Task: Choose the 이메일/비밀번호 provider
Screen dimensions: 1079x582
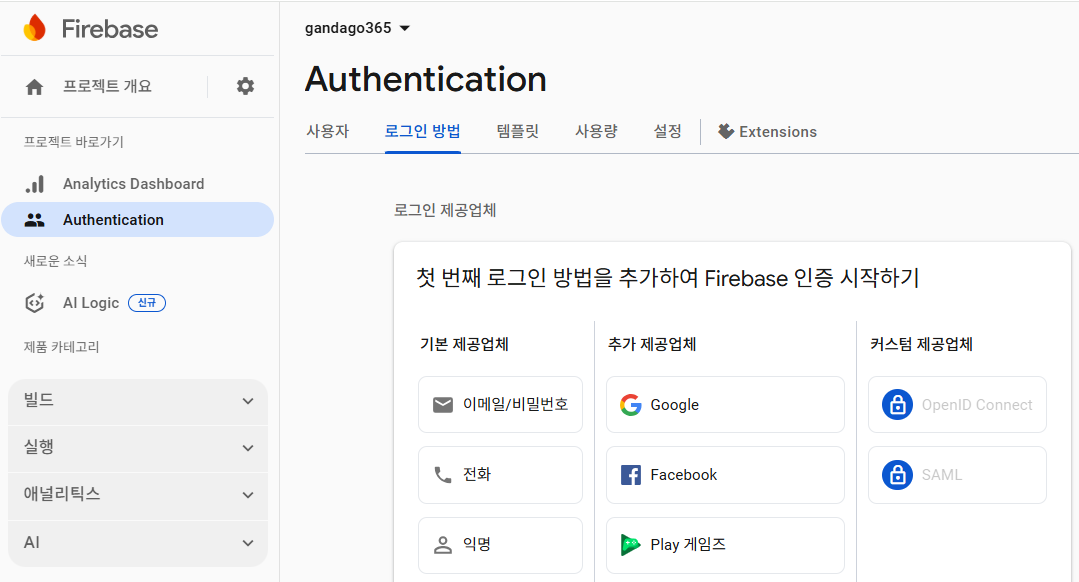Action: pyautogui.click(x=500, y=405)
